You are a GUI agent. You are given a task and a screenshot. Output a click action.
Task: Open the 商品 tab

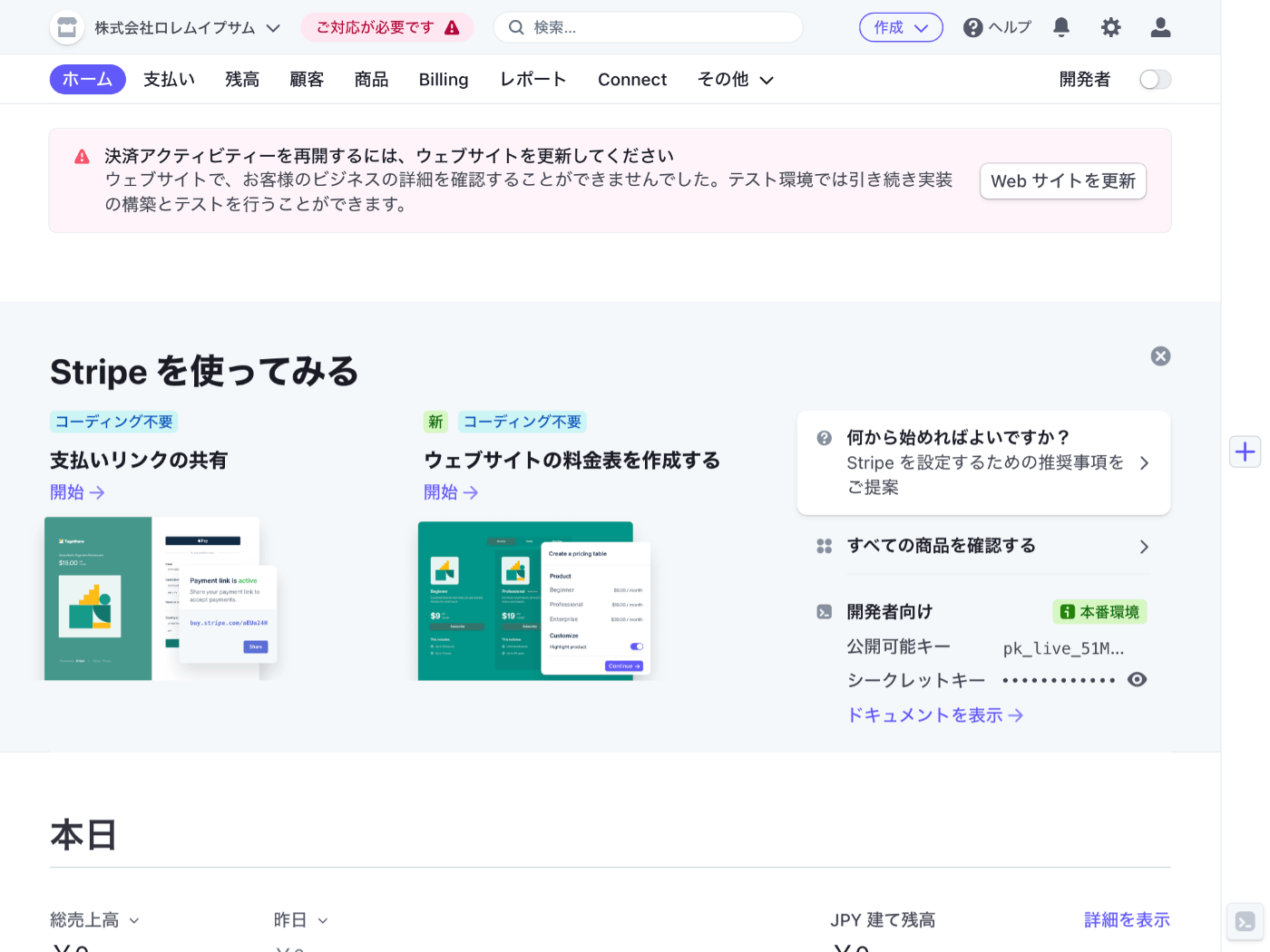[x=371, y=79]
